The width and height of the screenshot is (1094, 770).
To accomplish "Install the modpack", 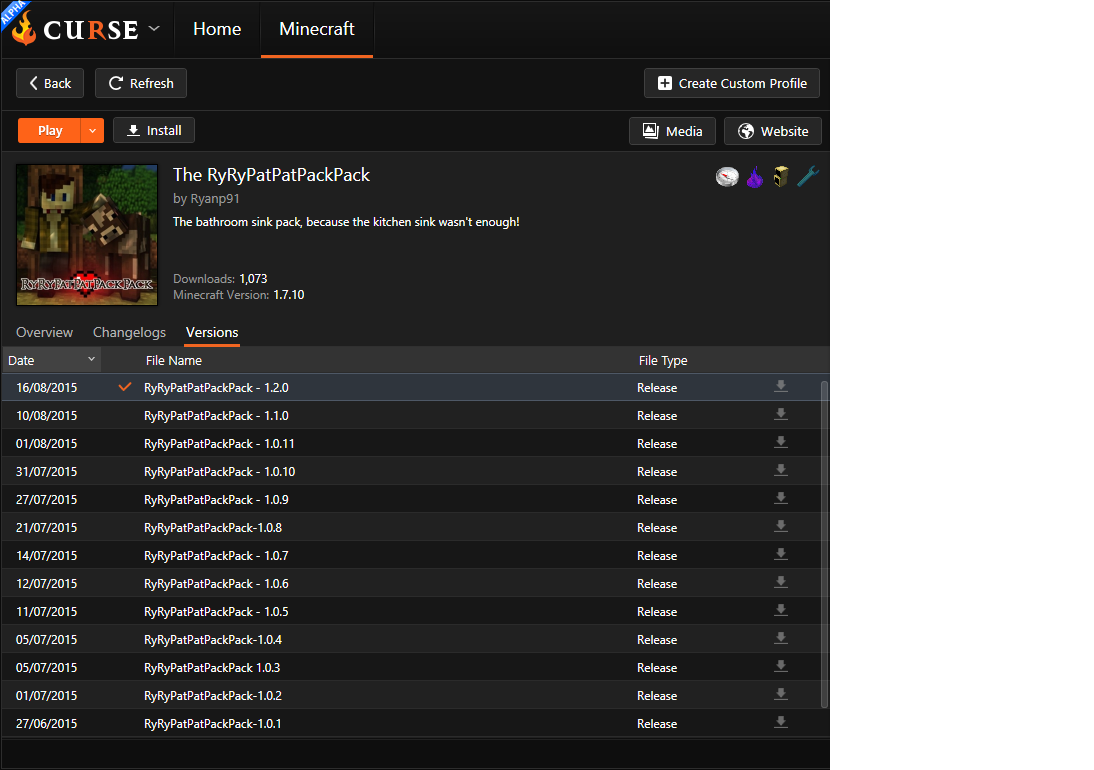I will point(153,130).
